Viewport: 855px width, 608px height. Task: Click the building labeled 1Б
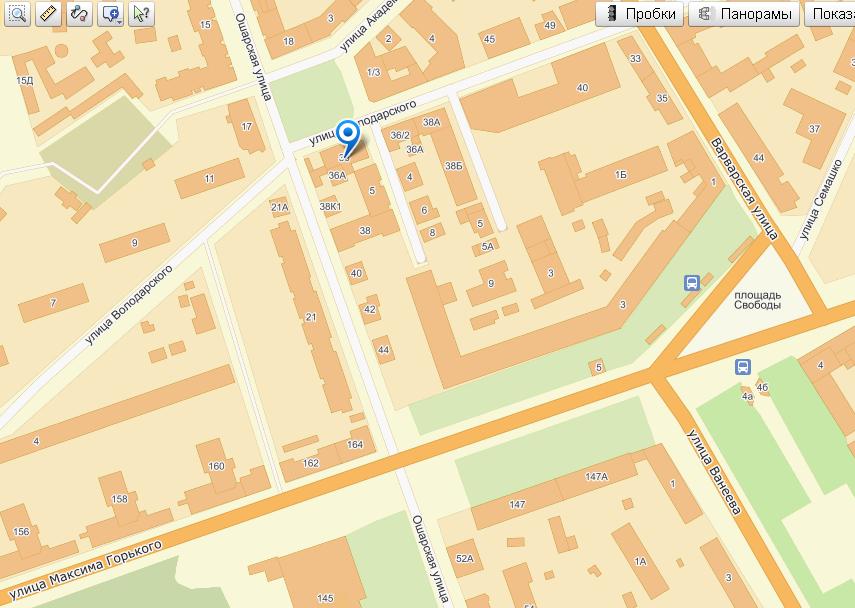[x=621, y=174]
